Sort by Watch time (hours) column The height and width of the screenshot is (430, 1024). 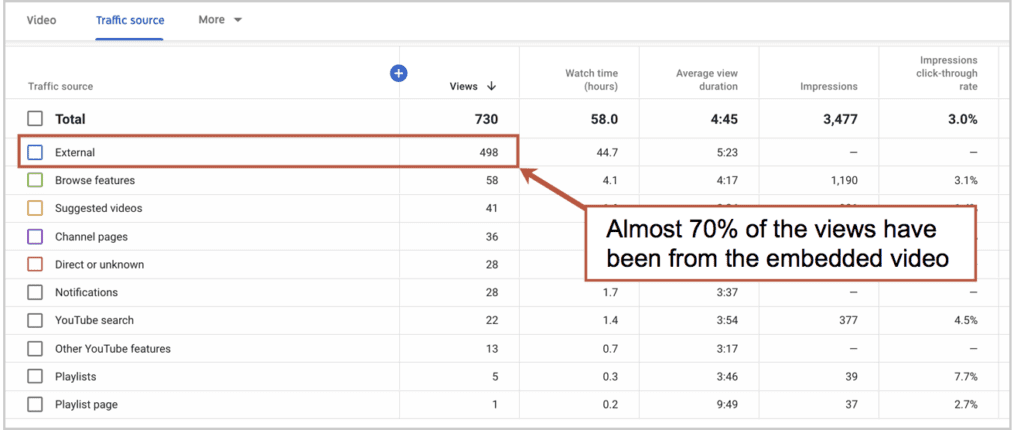coord(591,80)
